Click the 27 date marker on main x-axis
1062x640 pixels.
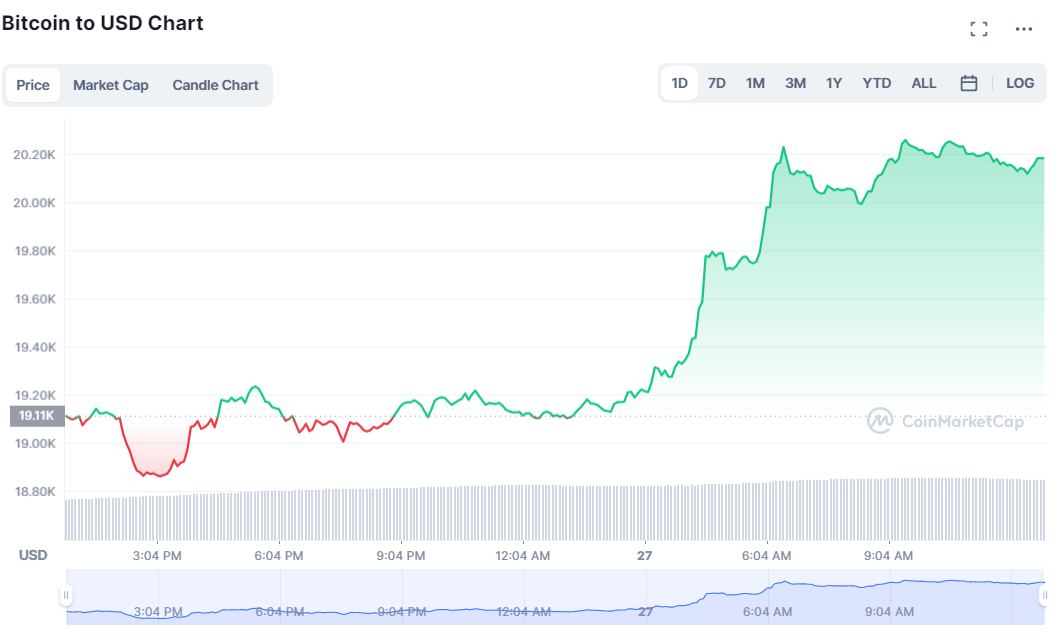[645, 556]
